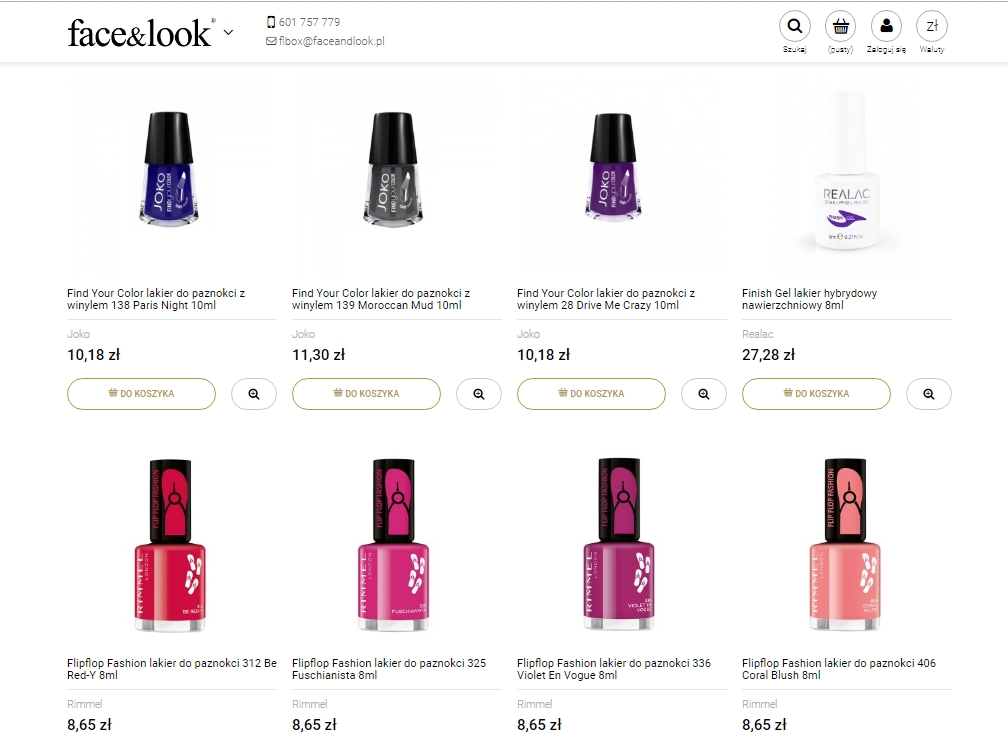The width and height of the screenshot is (1008, 740).
Task: Click the Coral Blush nail polish image
Action: (846, 546)
